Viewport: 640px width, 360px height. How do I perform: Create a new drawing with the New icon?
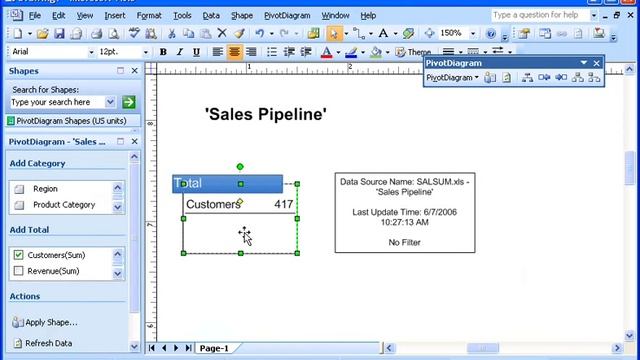pos(18,33)
